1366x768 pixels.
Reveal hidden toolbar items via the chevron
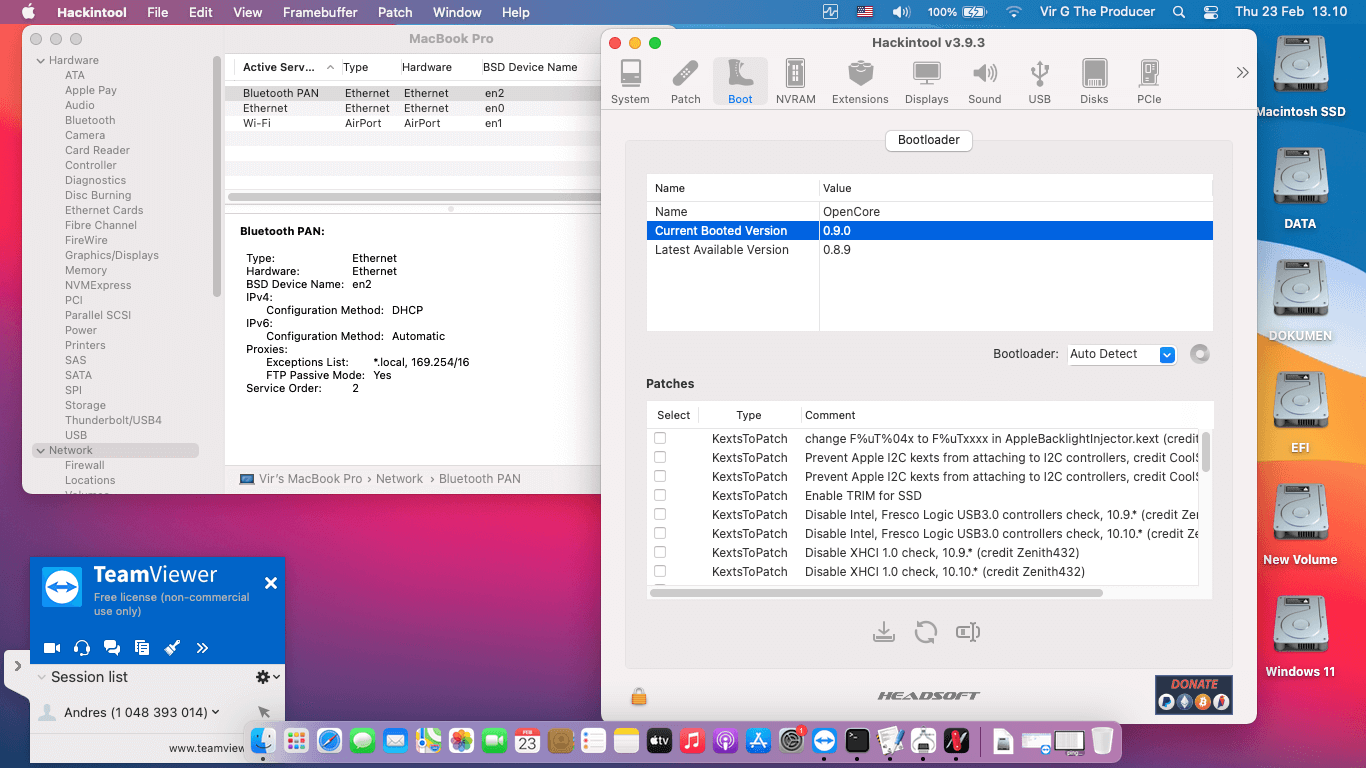click(x=1242, y=72)
